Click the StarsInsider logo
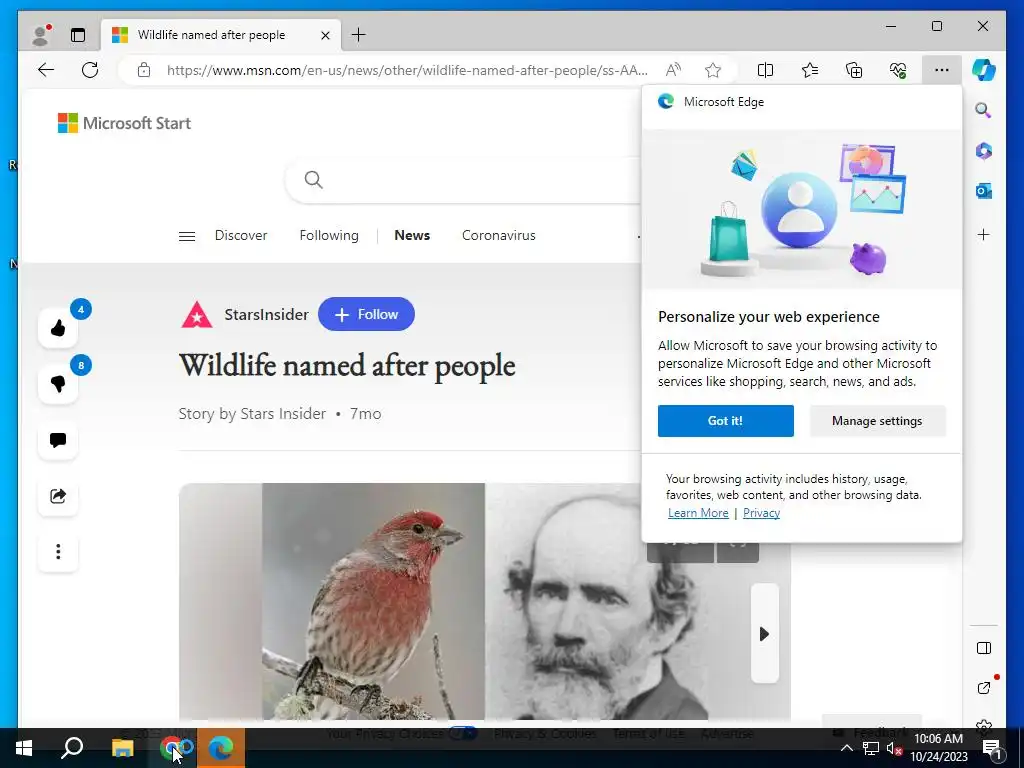This screenshot has height=768, width=1024. click(x=197, y=315)
